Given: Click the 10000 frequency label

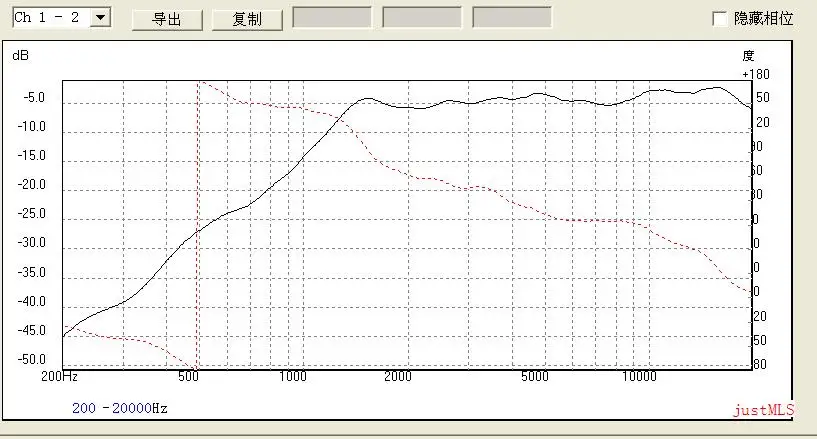Looking at the screenshot, I should click(639, 377).
